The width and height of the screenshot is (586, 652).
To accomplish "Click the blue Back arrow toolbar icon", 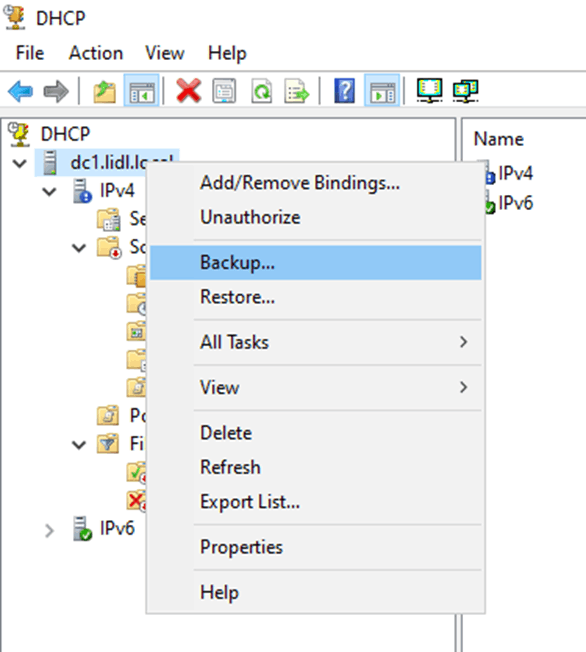I will [20, 91].
